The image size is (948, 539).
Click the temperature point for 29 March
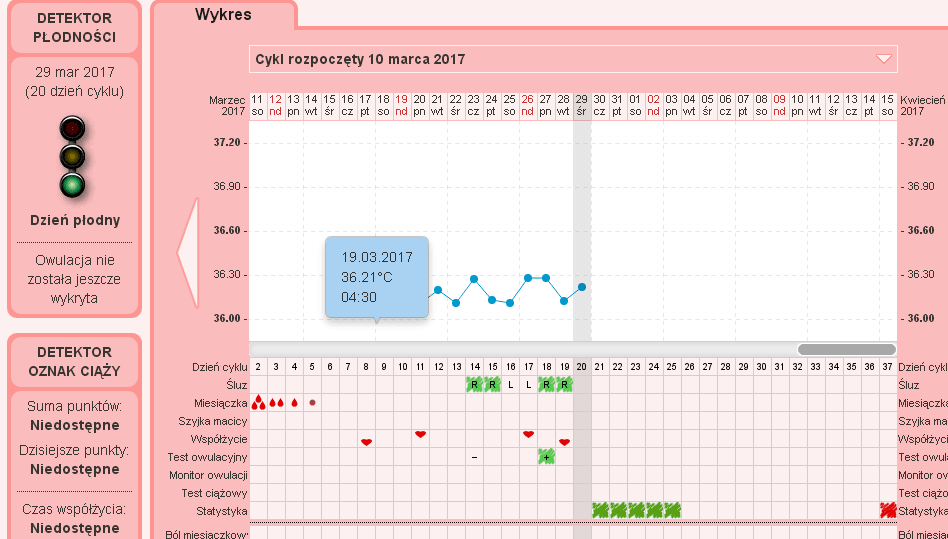click(x=582, y=287)
